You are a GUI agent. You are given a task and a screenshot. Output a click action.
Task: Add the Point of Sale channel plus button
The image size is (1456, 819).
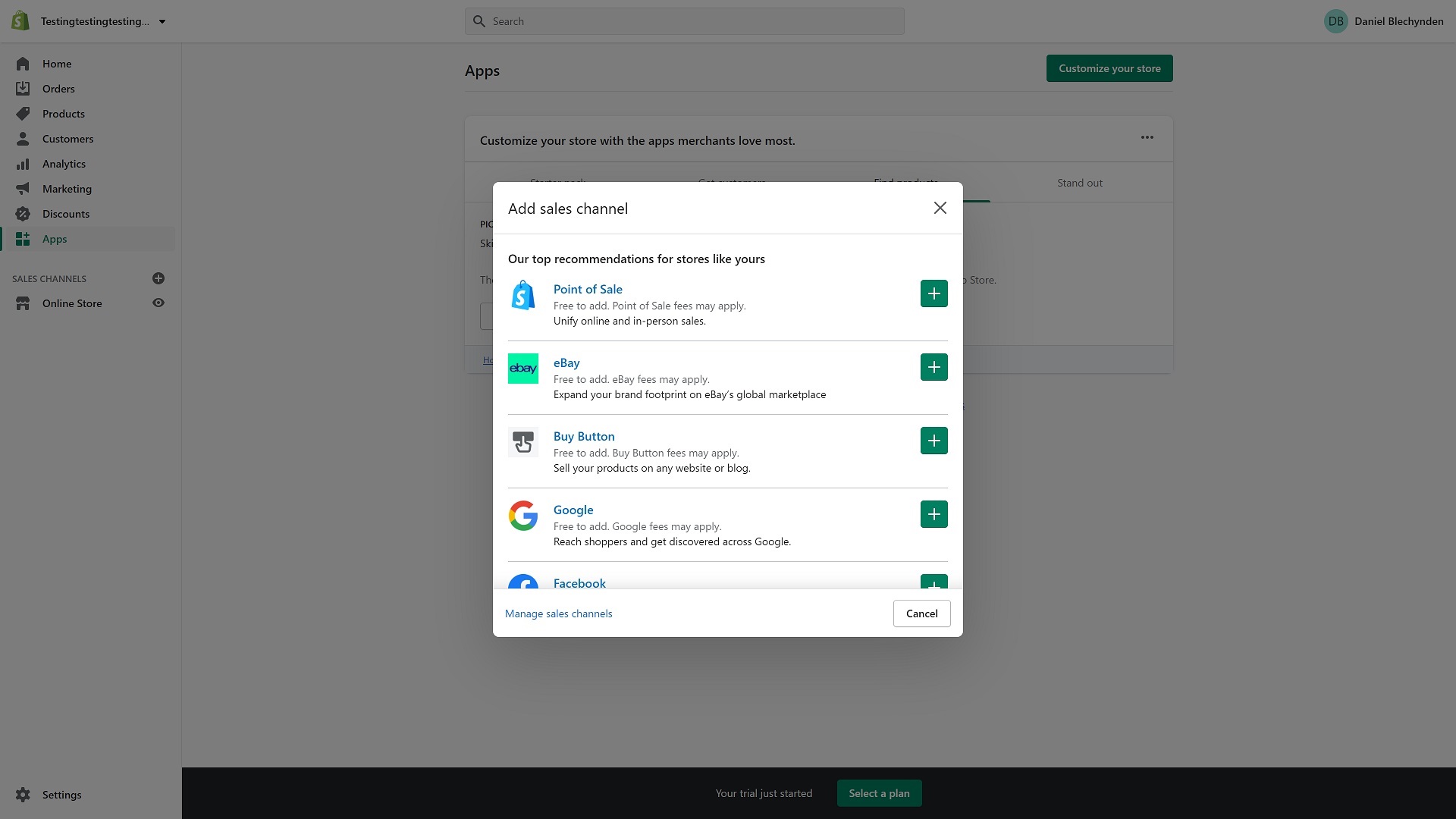point(934,293)
